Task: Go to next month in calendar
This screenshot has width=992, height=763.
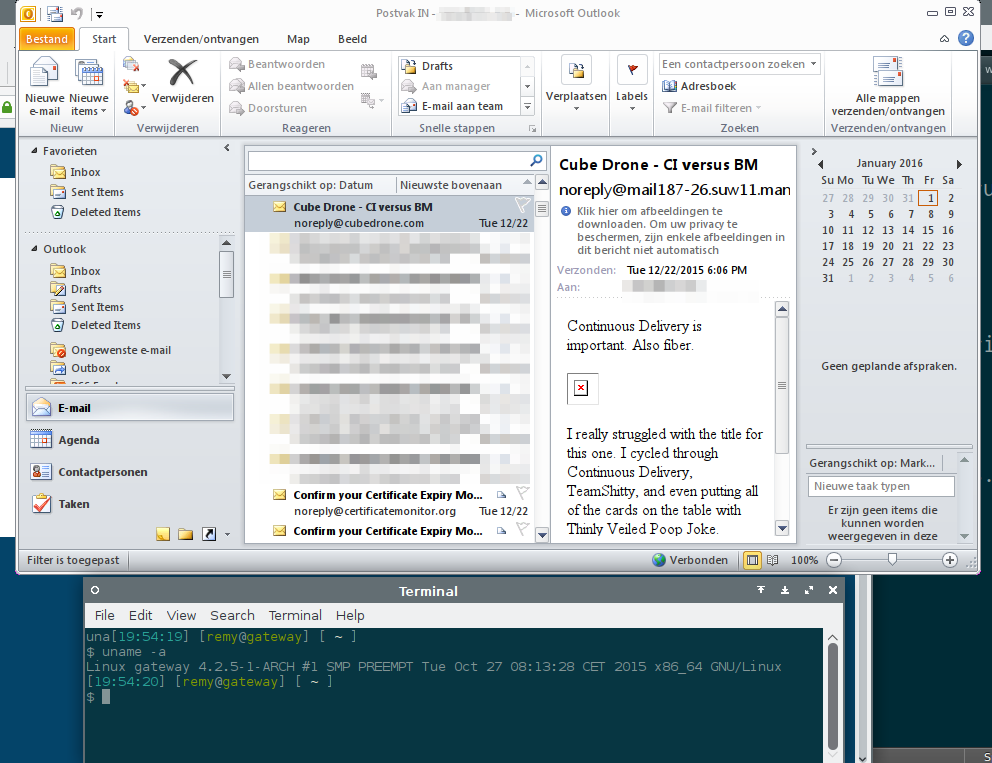Action: click(959, 164)
